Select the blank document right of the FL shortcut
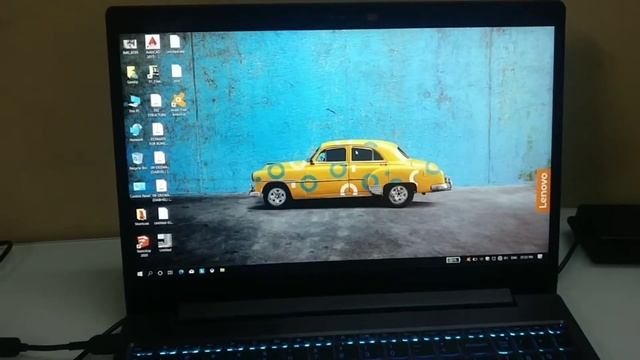Image resolution: width=640 pixels, height=360 pixels. tap(176, 73)
